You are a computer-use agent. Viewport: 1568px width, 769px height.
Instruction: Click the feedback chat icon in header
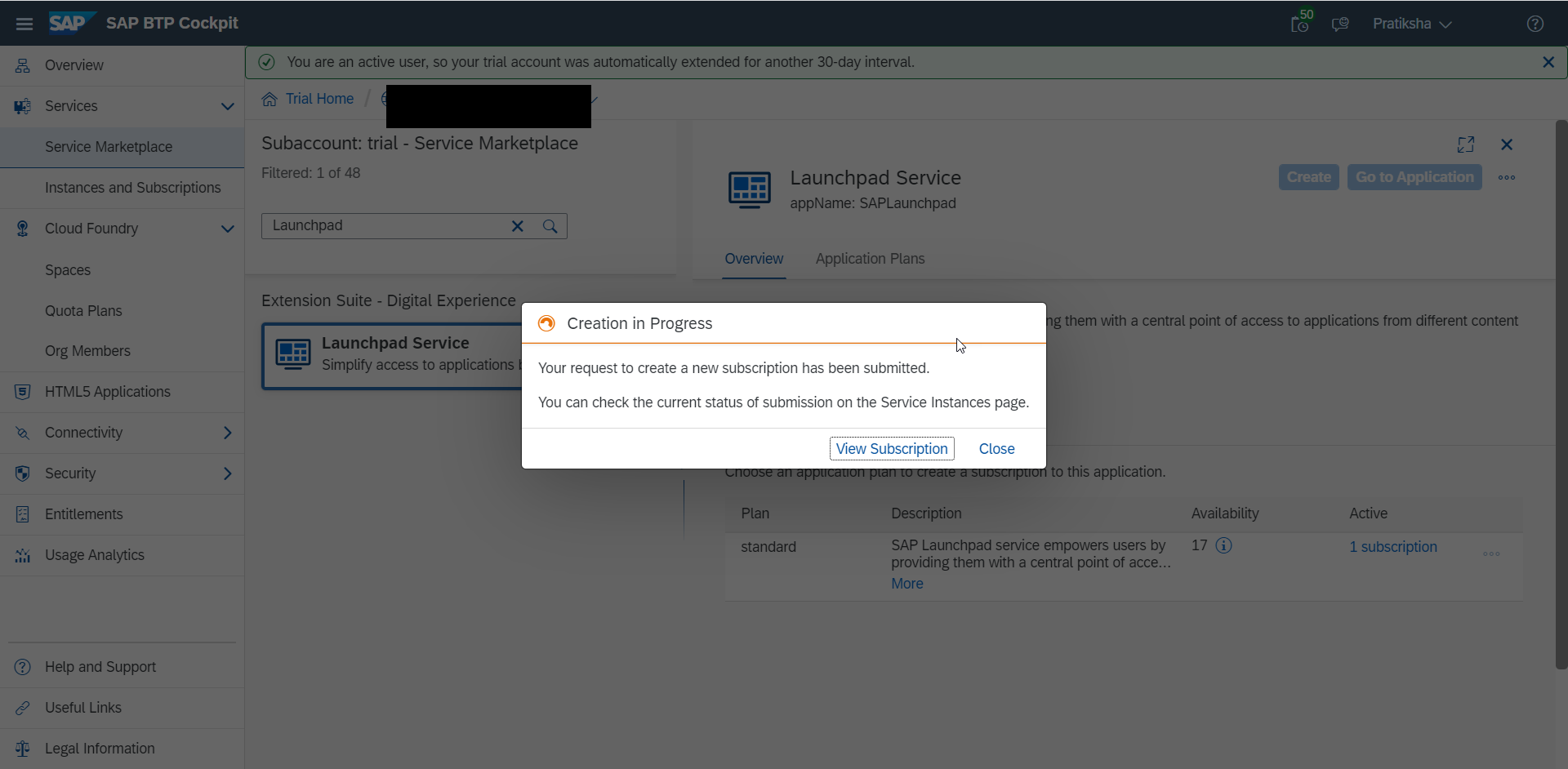point(1340,24)
